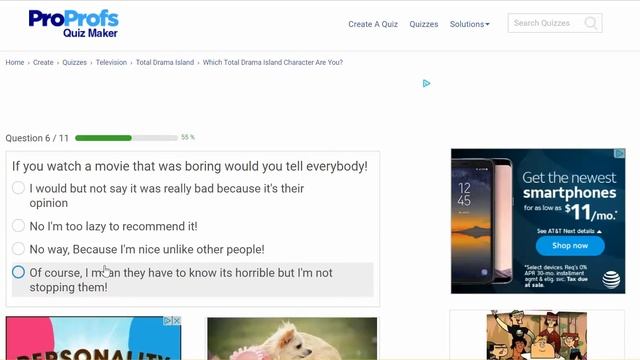Click the Shop now button in ad
Screen dimensions: 640x360
(x=570, y=246)
